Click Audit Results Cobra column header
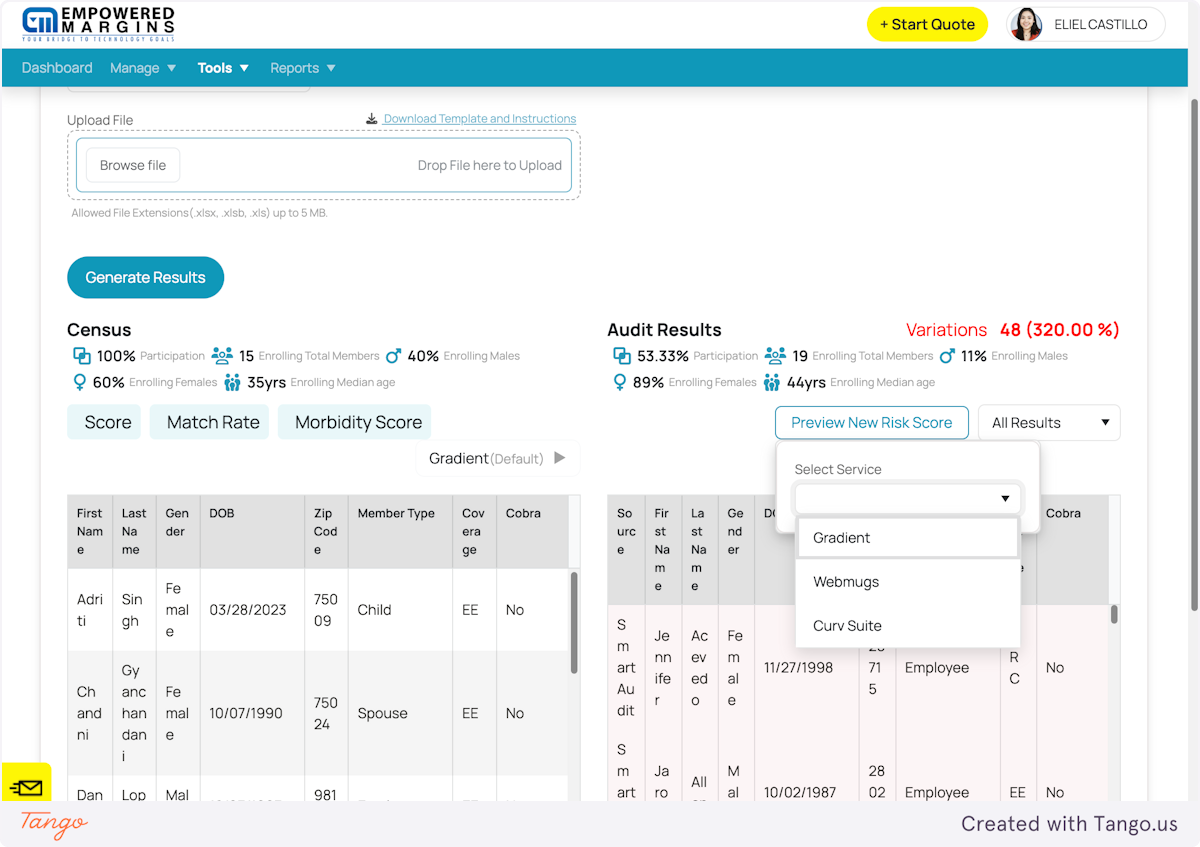Screen dimensions: 1200x847 1072,550
